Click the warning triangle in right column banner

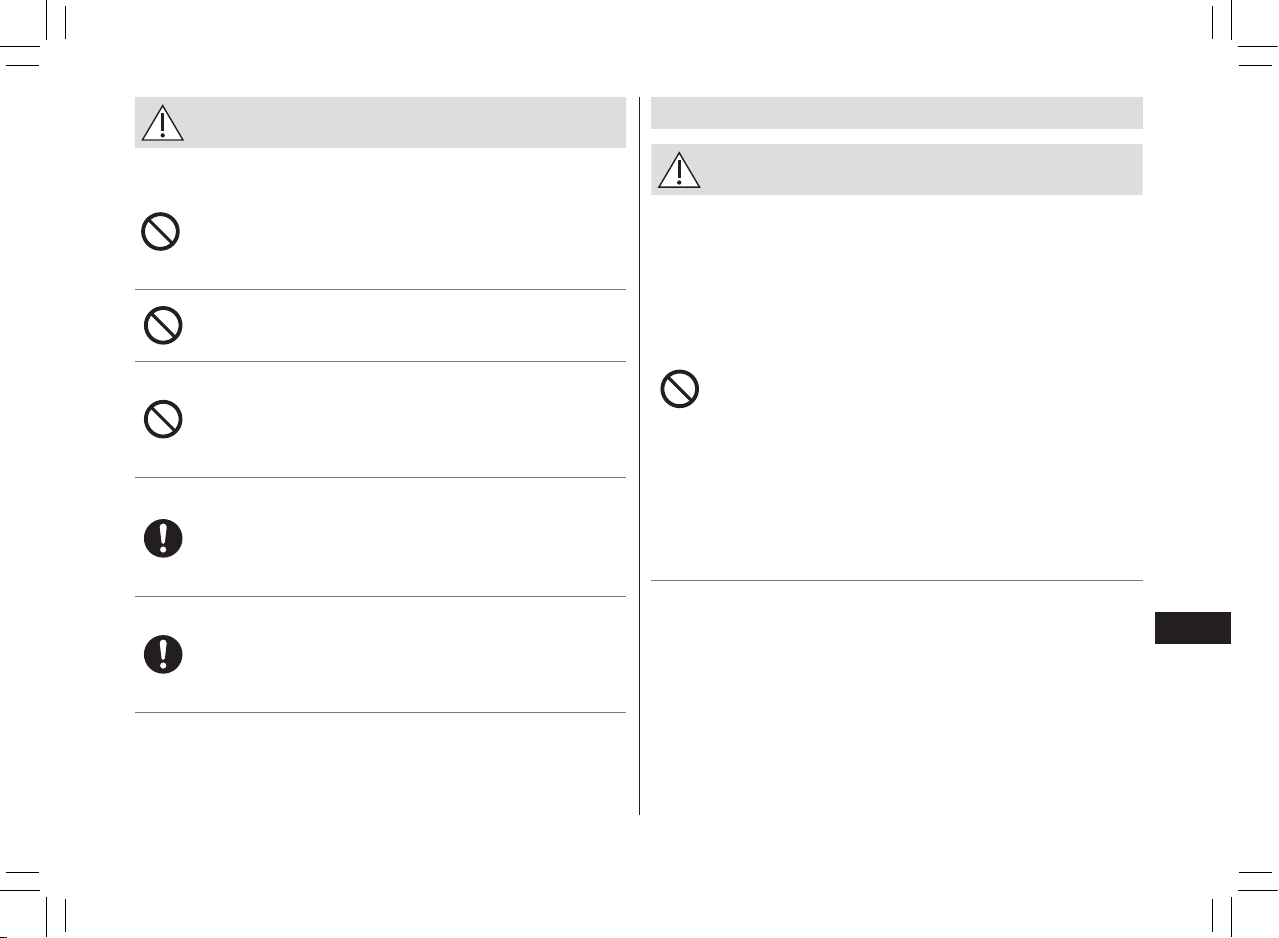(x=679, y=169)
